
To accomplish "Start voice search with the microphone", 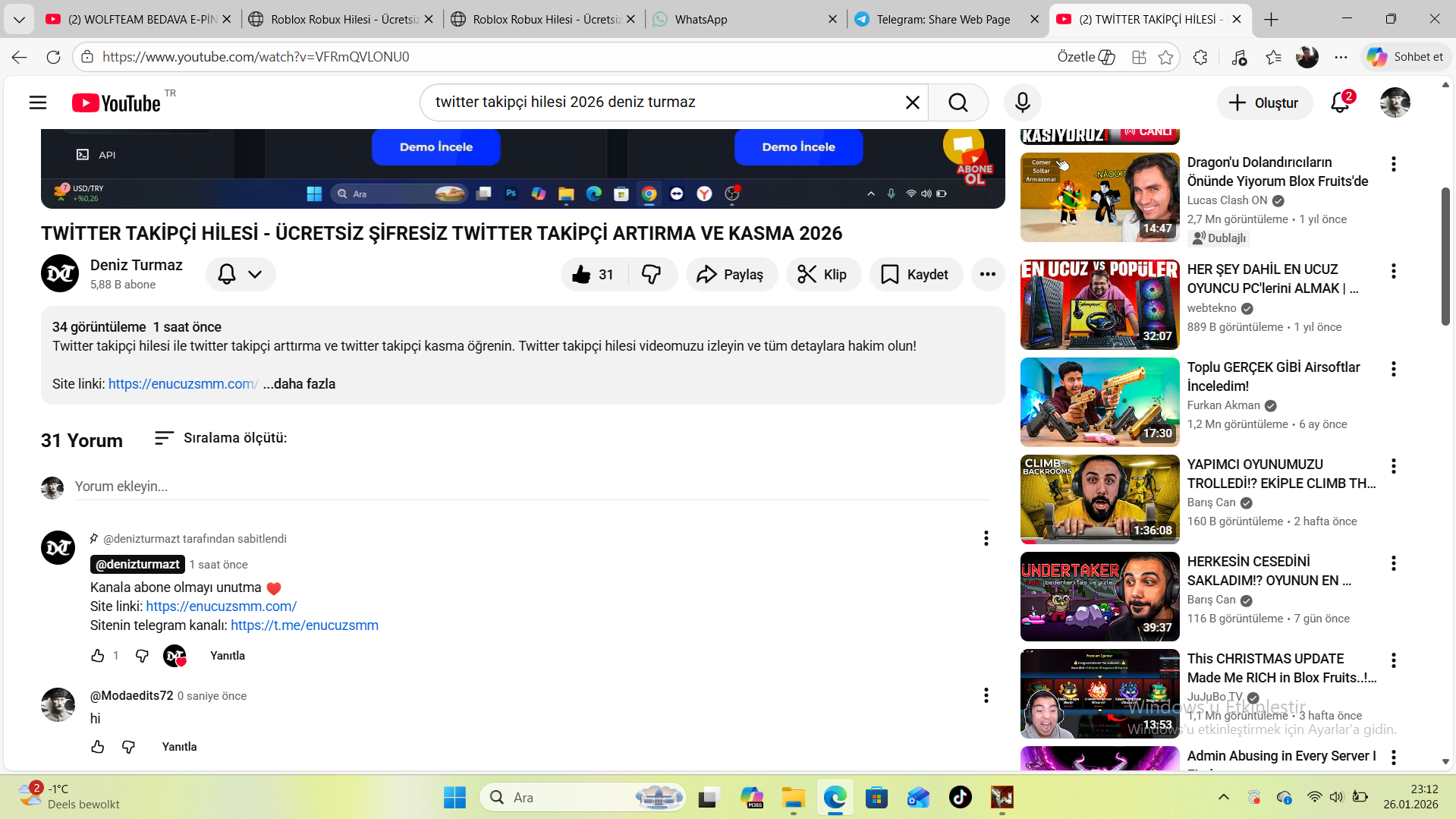I will point(1022,102).
